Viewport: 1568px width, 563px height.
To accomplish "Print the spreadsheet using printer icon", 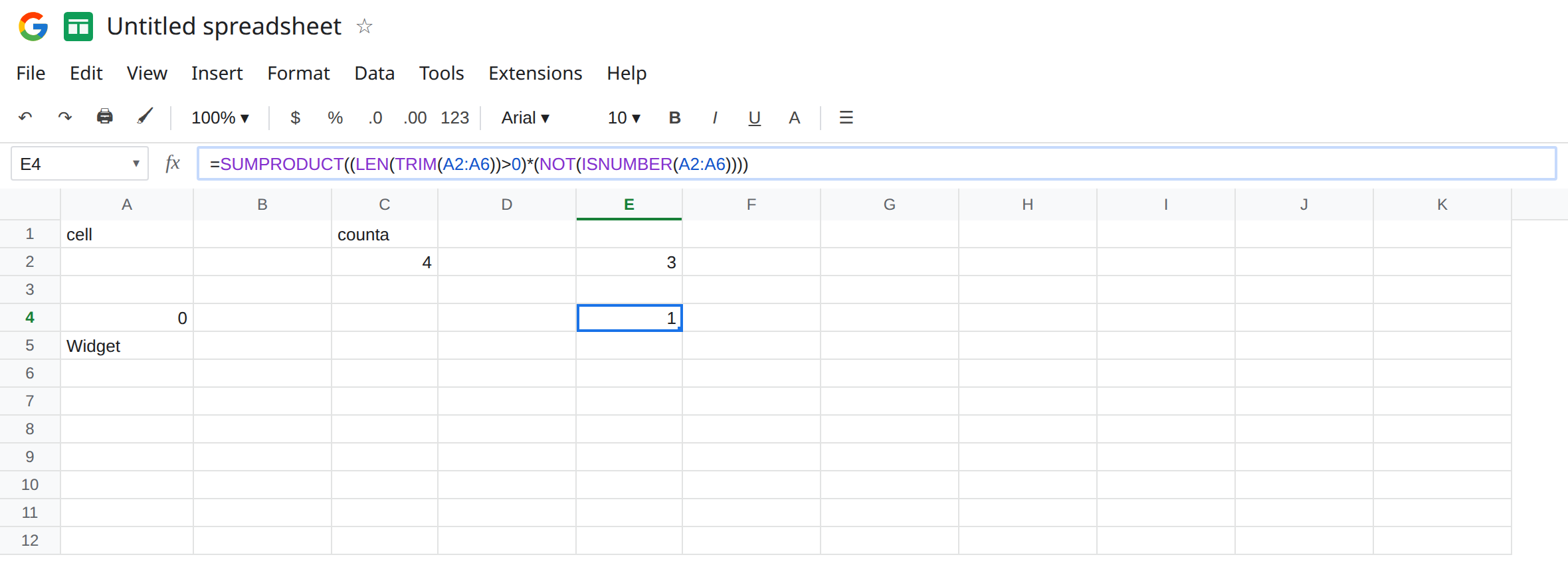I will coord(105,117).
